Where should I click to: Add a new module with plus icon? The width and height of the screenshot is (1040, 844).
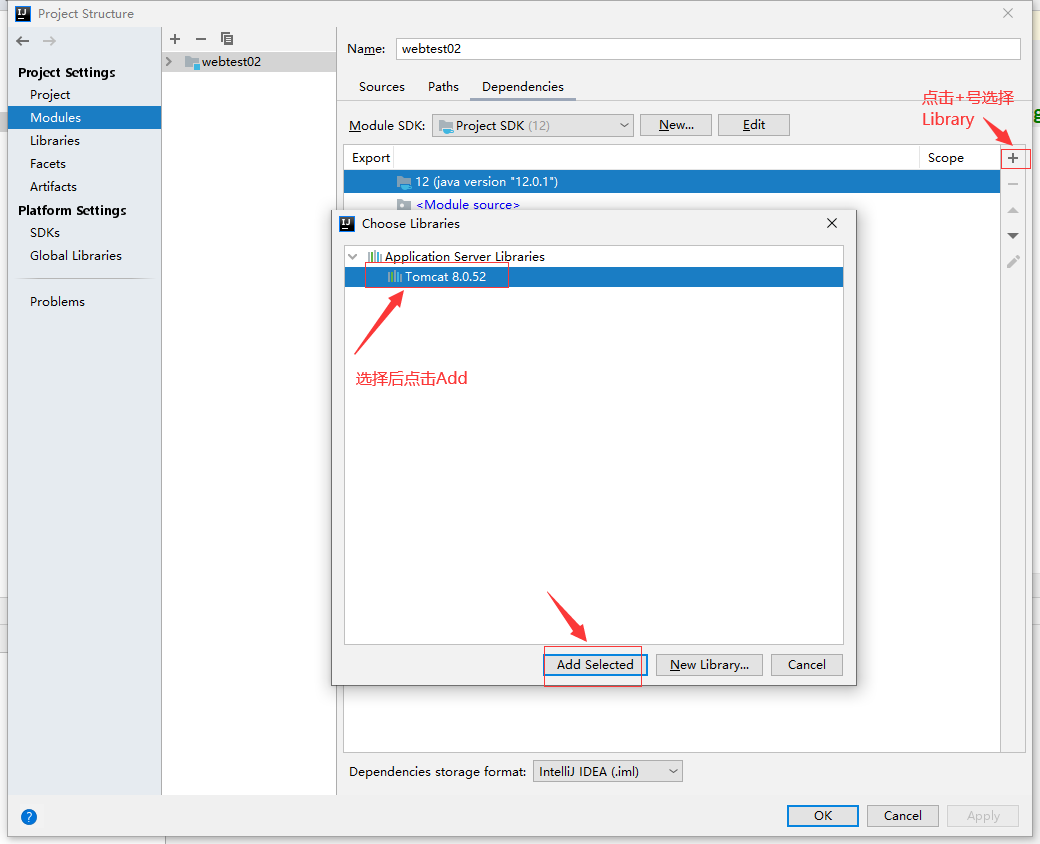pyautogui.click(x=175, y=39)
